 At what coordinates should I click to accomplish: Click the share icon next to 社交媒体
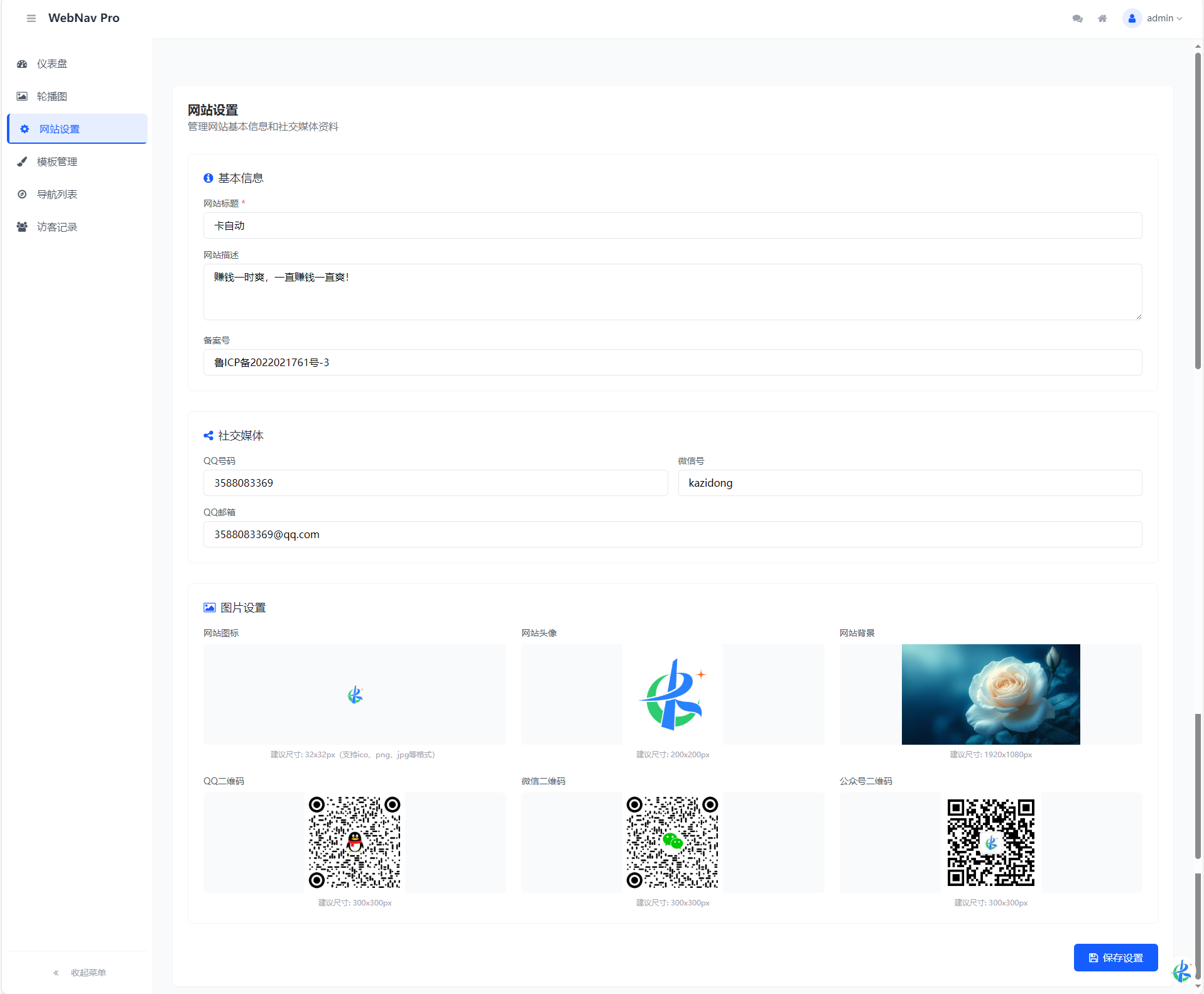tap(208, 435)
